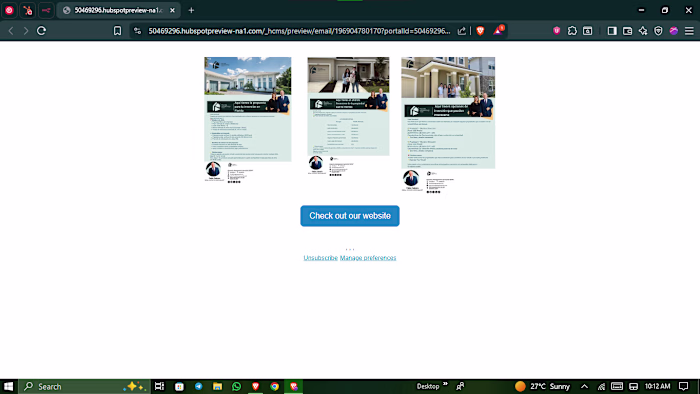Click the browser back arrow
The image size is (700, 394).
(x=11, y=31)
